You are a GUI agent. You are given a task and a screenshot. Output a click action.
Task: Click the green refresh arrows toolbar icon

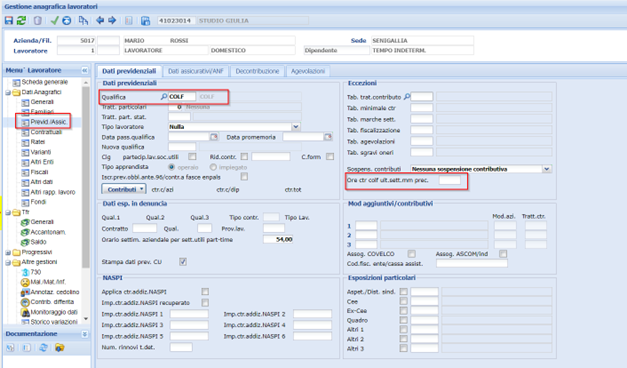[x=21, y=20]
